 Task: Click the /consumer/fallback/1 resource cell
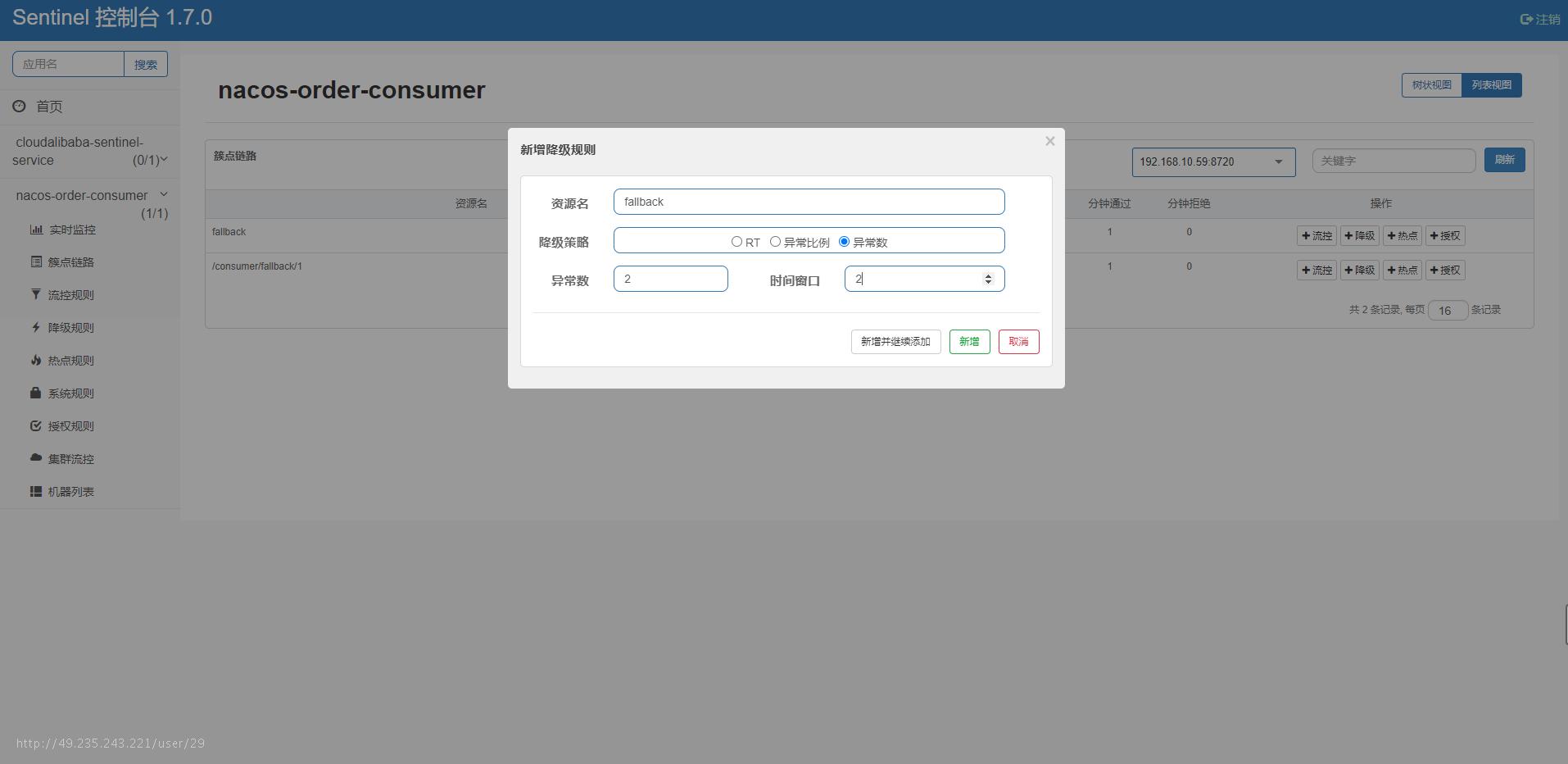pyautogui.click(x=256, y=266)
